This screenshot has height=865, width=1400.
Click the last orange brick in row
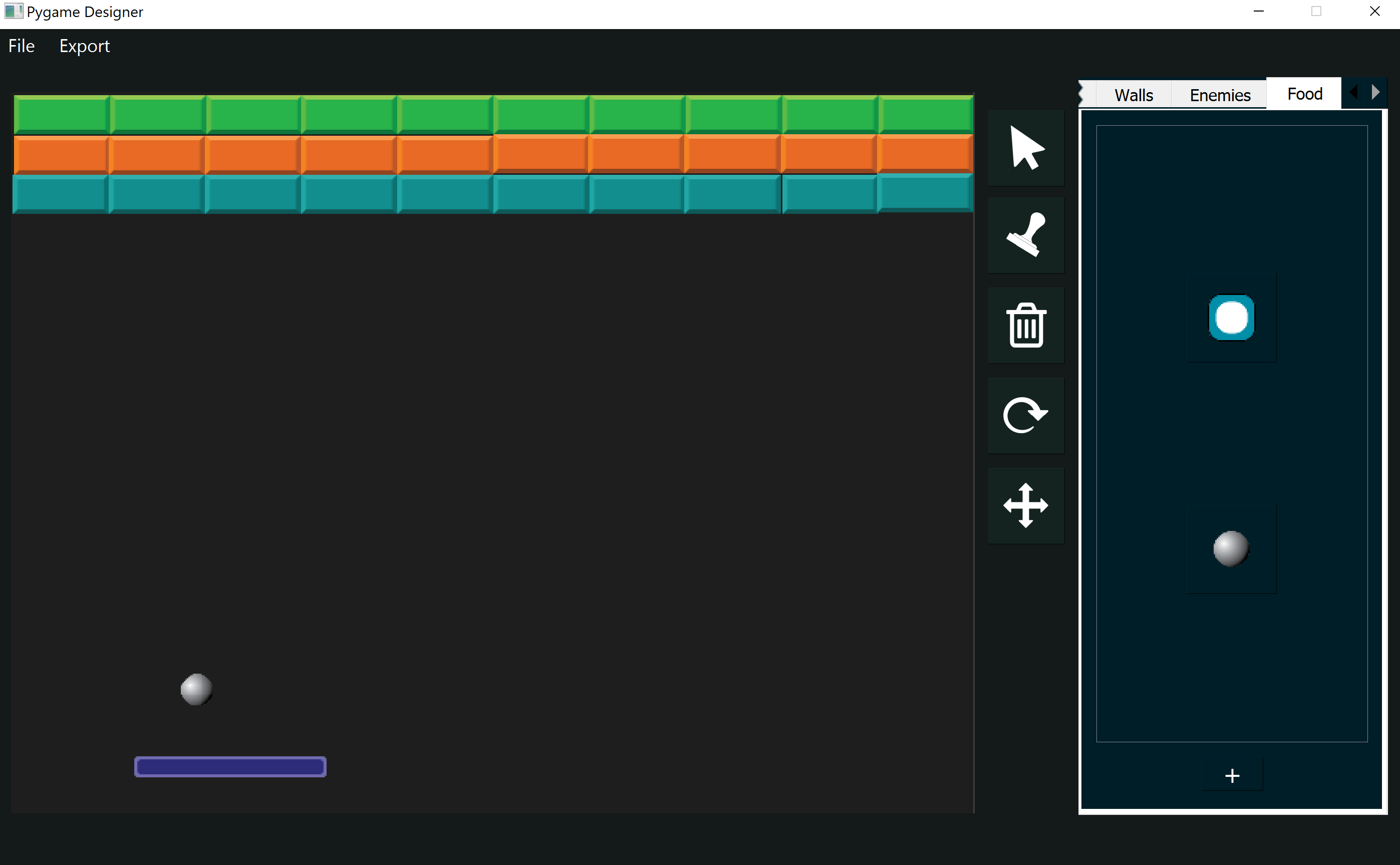click(x=925, y=153)
